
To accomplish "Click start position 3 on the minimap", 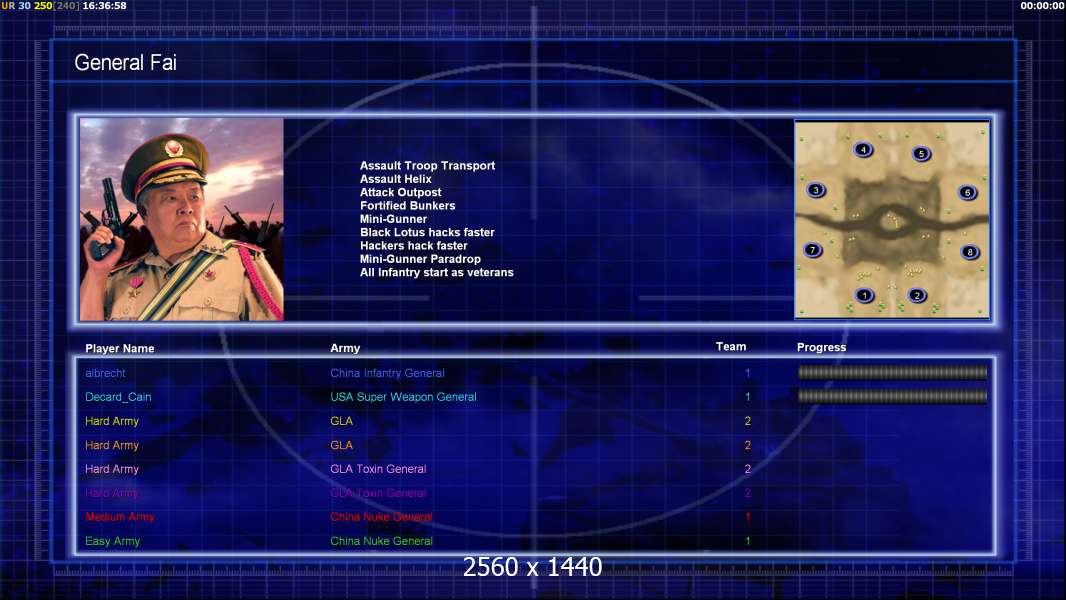I will [816, 190].
